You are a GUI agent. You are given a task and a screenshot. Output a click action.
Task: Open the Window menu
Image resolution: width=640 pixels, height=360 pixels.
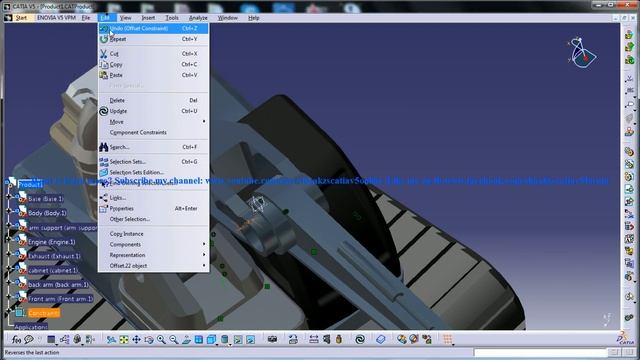tap(227, 18)
